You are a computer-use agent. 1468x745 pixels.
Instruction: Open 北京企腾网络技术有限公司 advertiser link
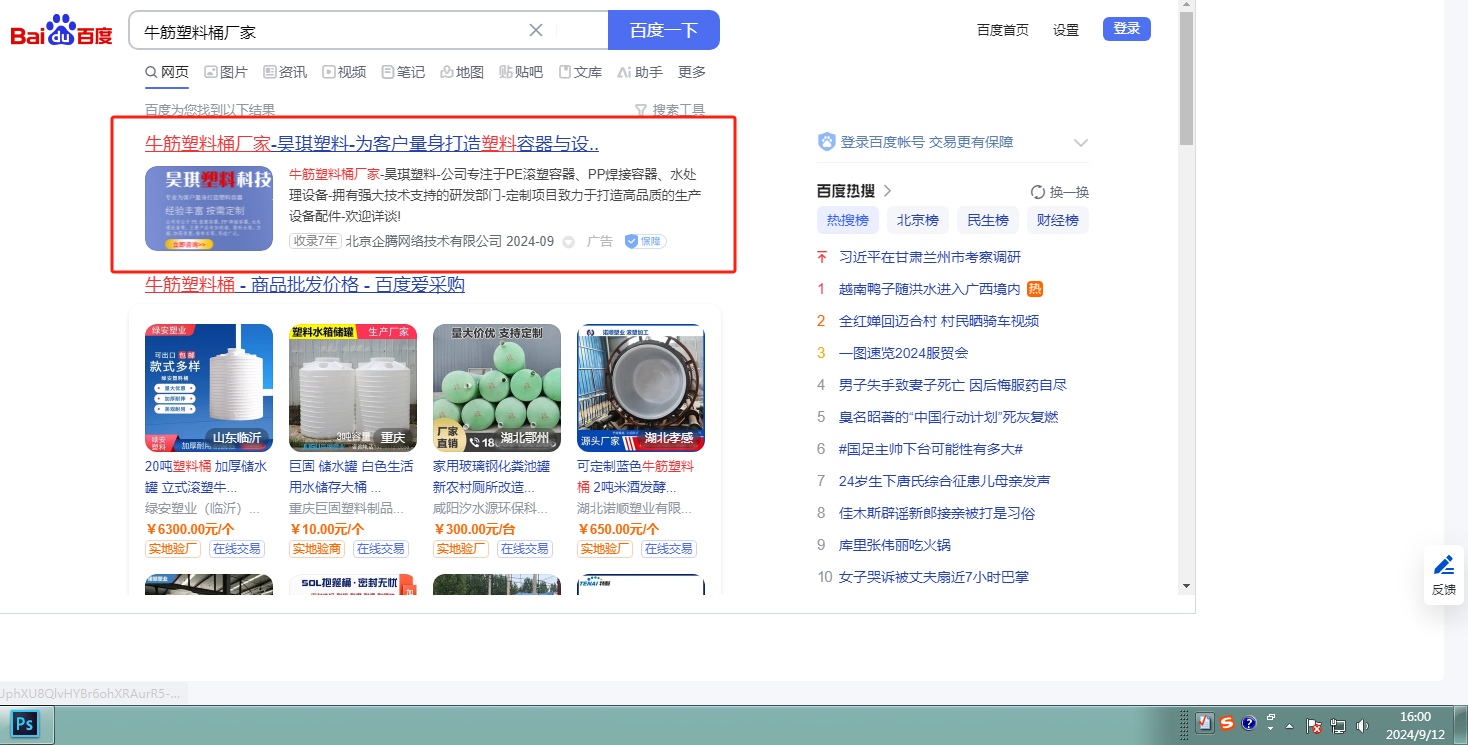tap(424, 241)
